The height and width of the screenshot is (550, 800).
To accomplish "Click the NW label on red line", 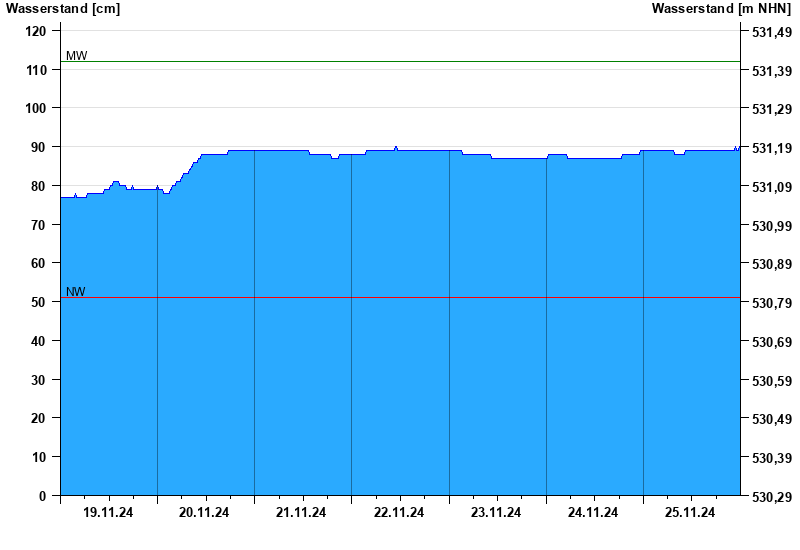I will [76, 292].
